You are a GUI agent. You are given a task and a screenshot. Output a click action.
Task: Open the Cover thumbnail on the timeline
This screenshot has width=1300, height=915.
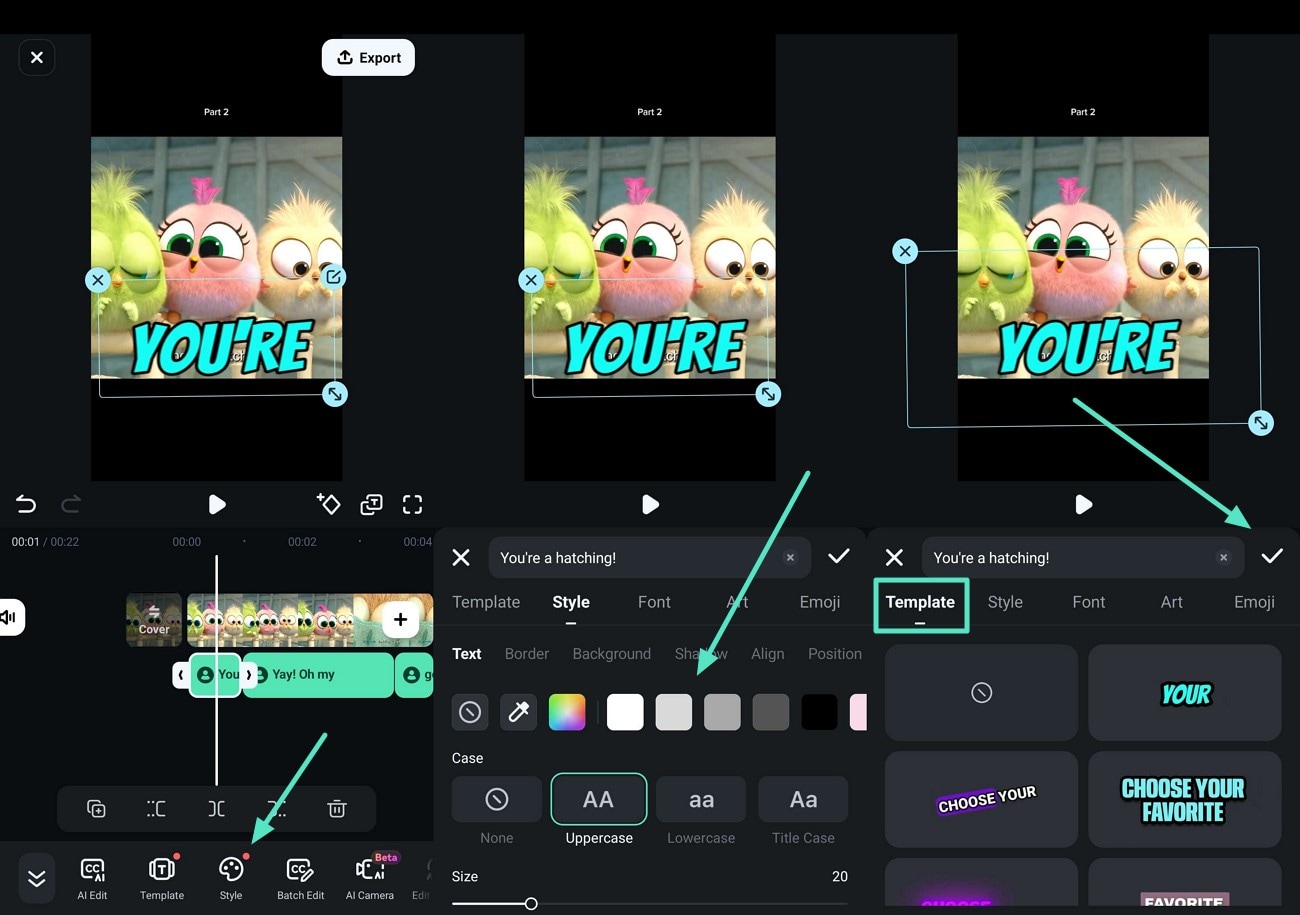(154, 620)
